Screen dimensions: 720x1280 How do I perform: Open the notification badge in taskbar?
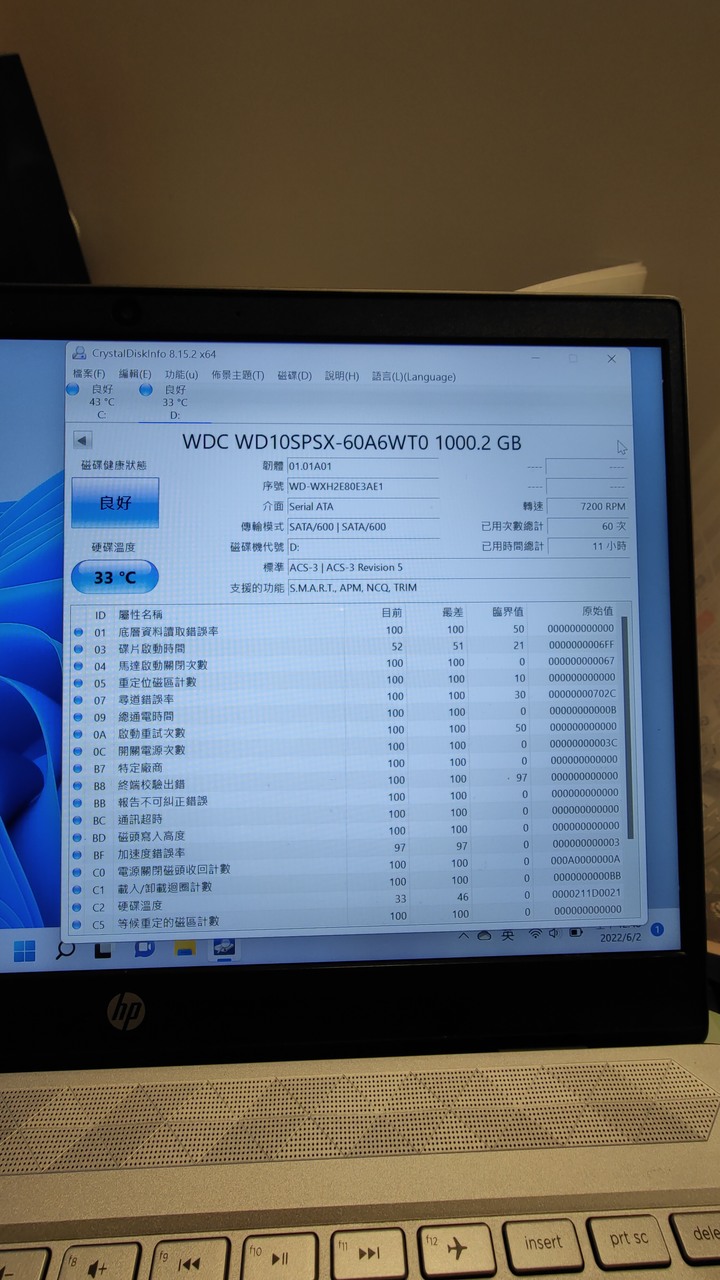click(x=657, y=929)
